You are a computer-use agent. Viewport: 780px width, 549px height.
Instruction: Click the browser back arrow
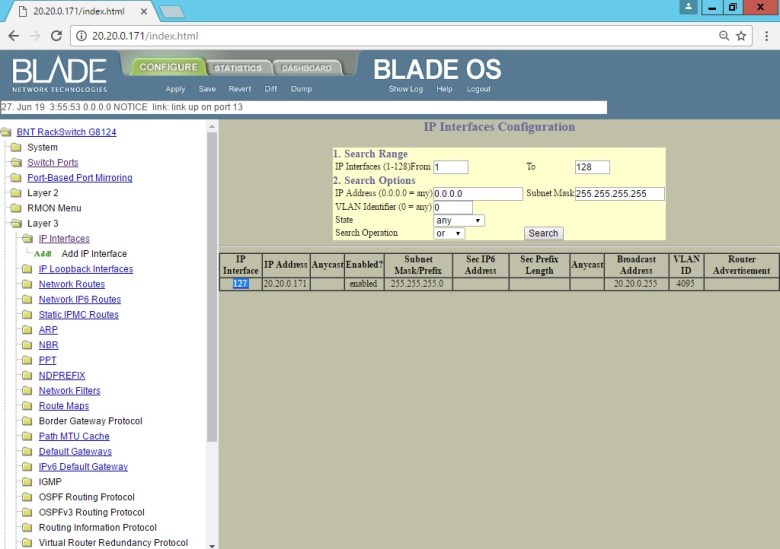pos(14,36)
